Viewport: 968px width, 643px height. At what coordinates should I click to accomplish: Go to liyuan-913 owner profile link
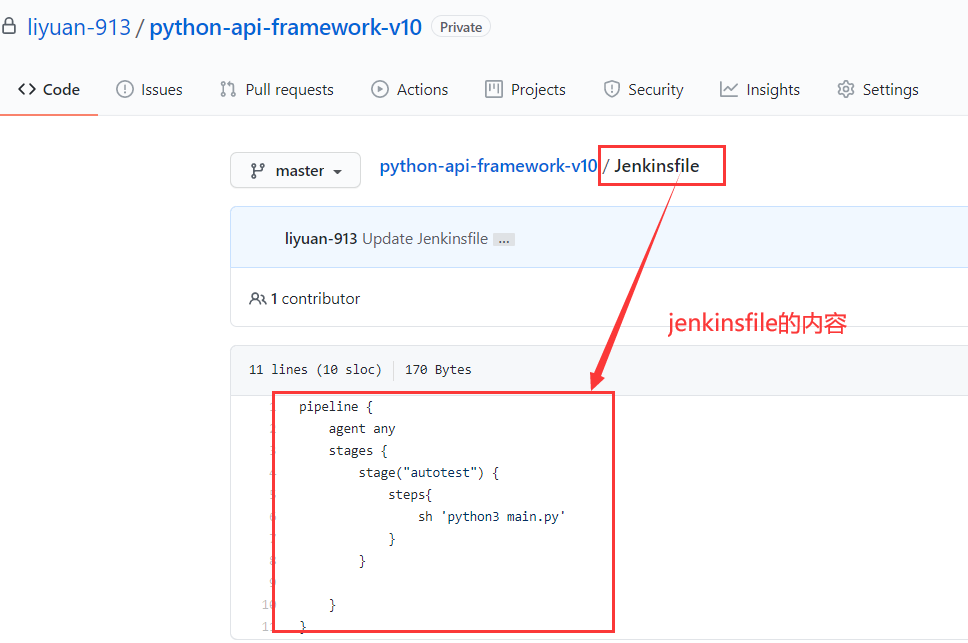click(79, 27)
